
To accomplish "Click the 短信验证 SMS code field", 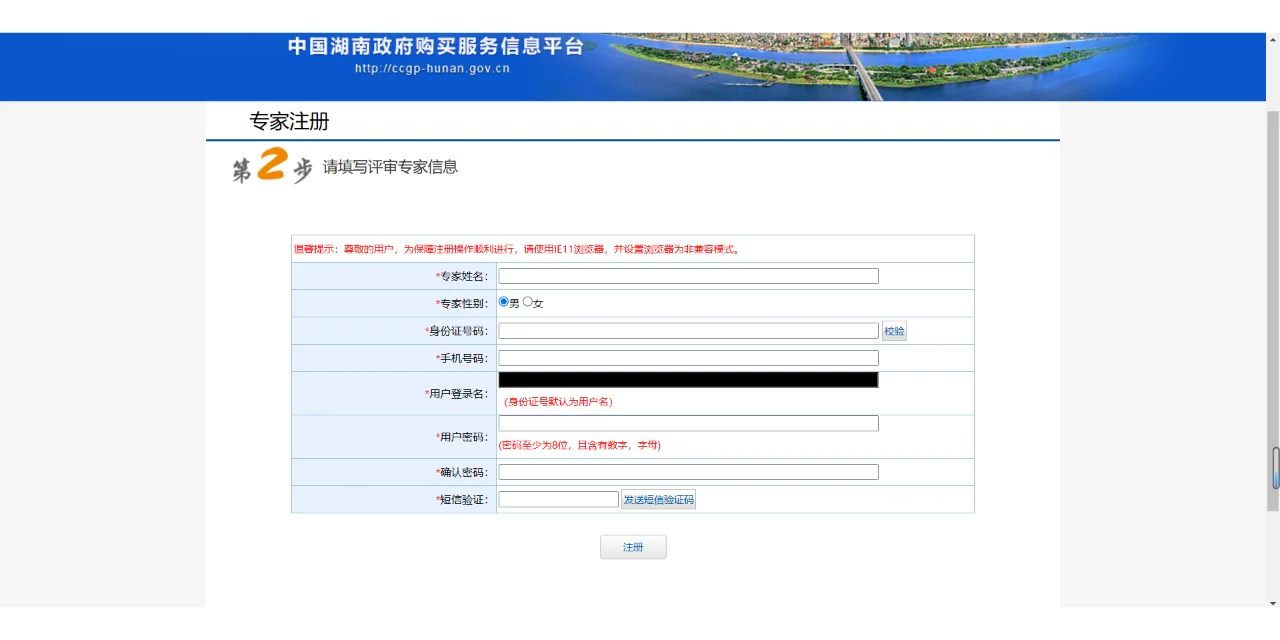I will point(558,498).
